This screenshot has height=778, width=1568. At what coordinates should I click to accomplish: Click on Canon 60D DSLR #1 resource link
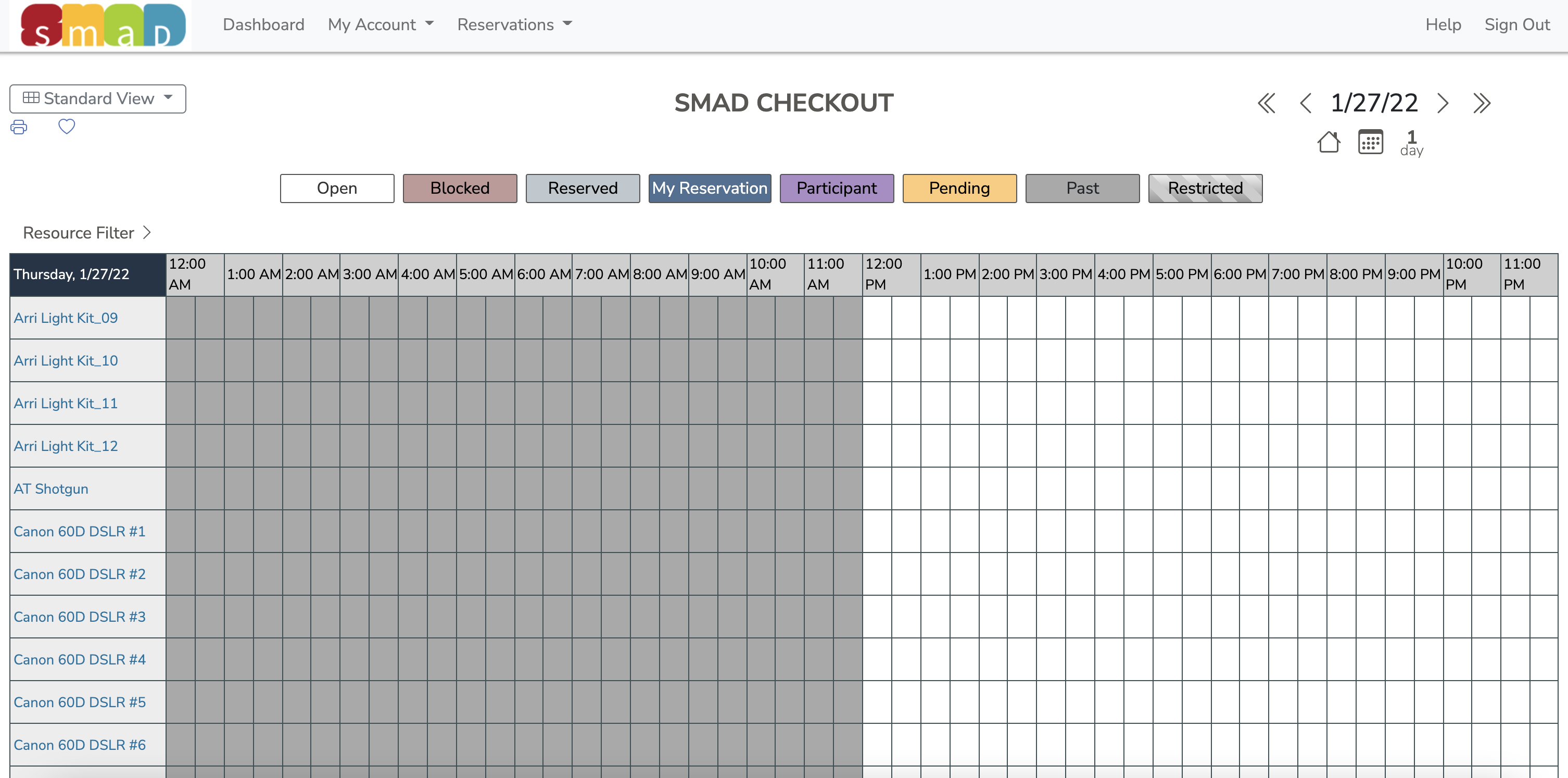point(79,531)
